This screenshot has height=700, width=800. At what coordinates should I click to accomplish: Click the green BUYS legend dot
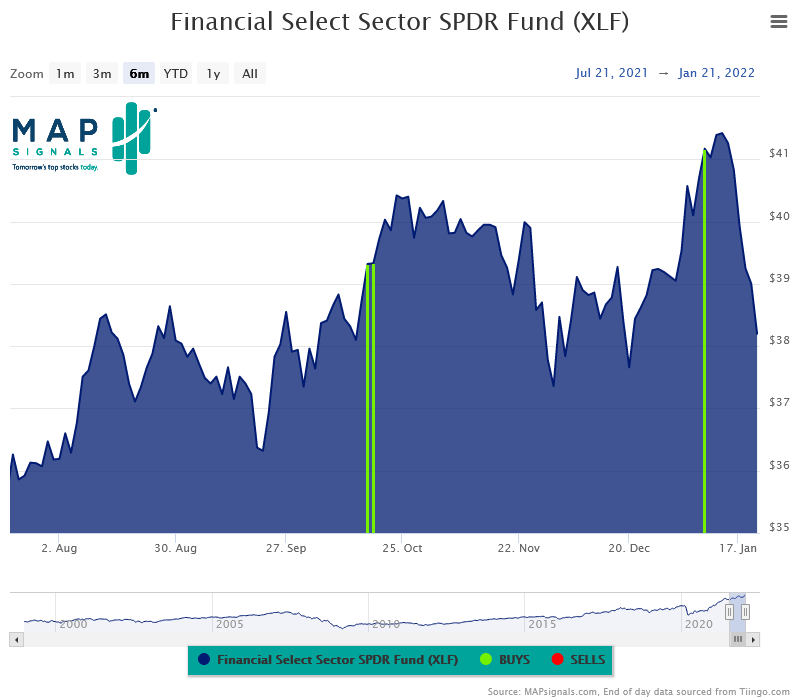pyautogui.click(x=488, y=660)
